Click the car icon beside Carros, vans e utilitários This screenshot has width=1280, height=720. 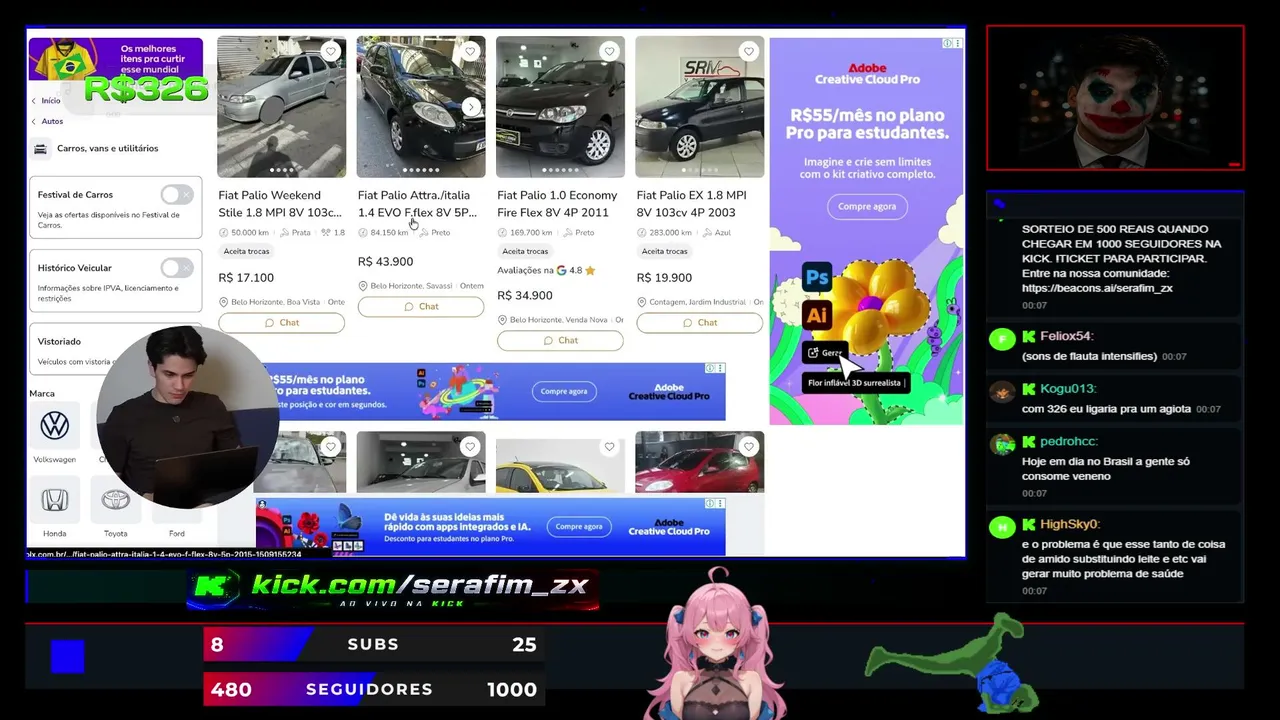tap(40, 149)
